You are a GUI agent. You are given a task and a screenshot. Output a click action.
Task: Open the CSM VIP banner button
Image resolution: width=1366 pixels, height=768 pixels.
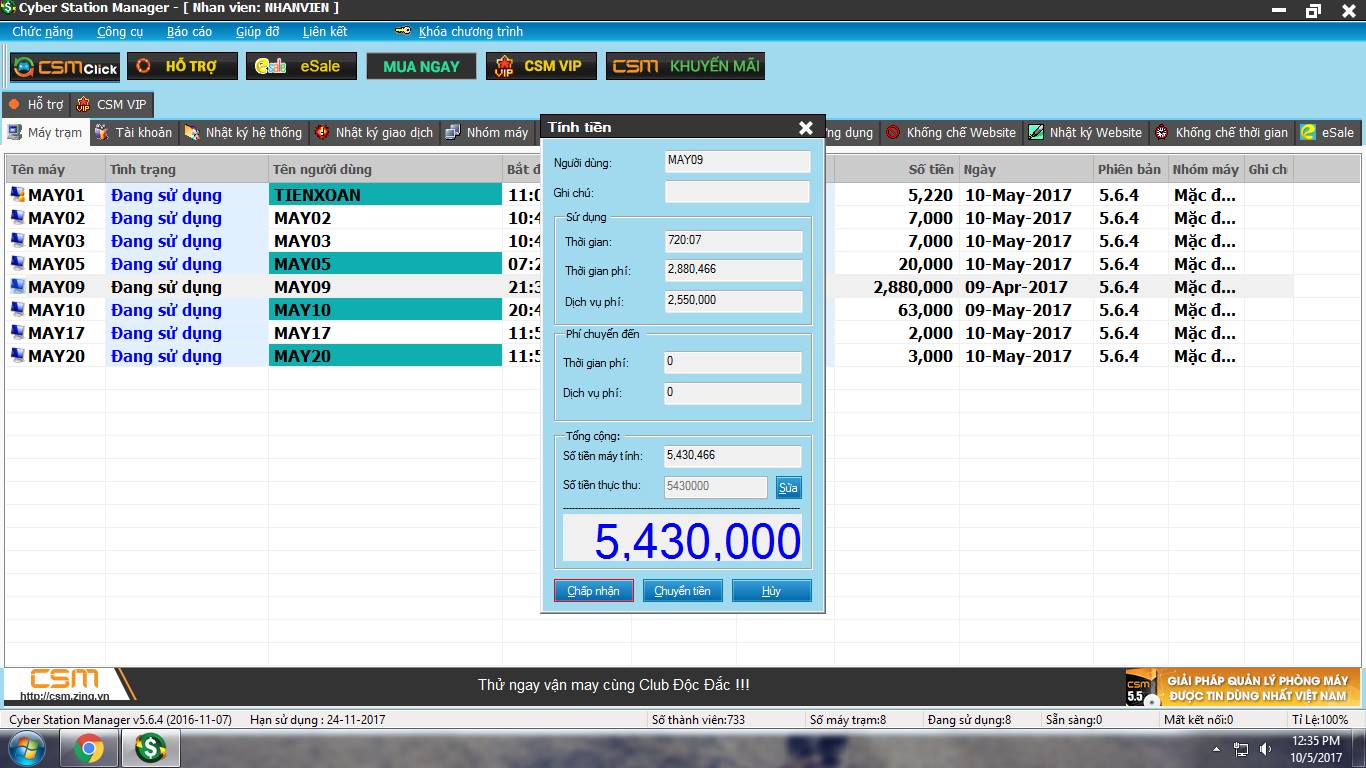tap(541, 66)
